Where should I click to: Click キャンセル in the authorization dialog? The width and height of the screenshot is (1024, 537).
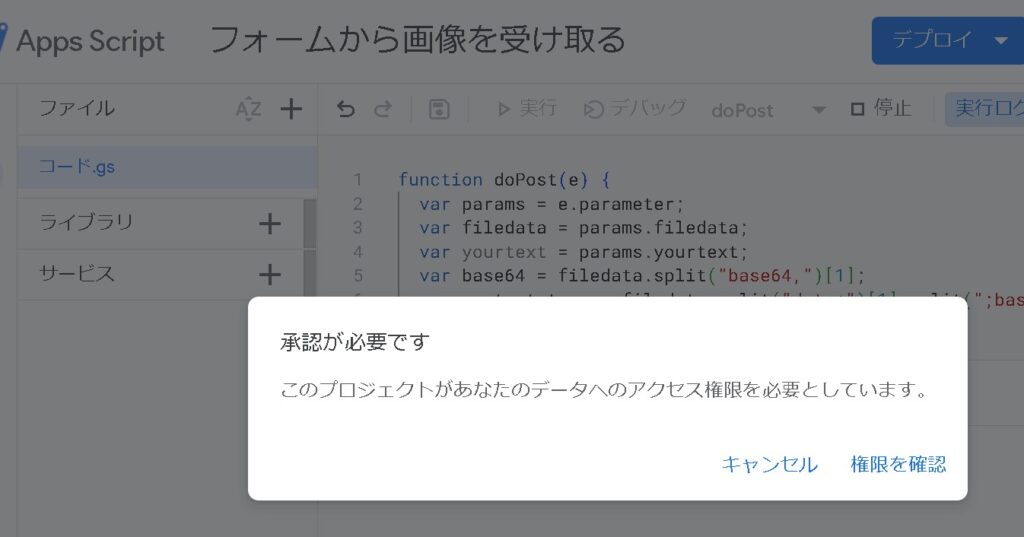coord(769,464)
